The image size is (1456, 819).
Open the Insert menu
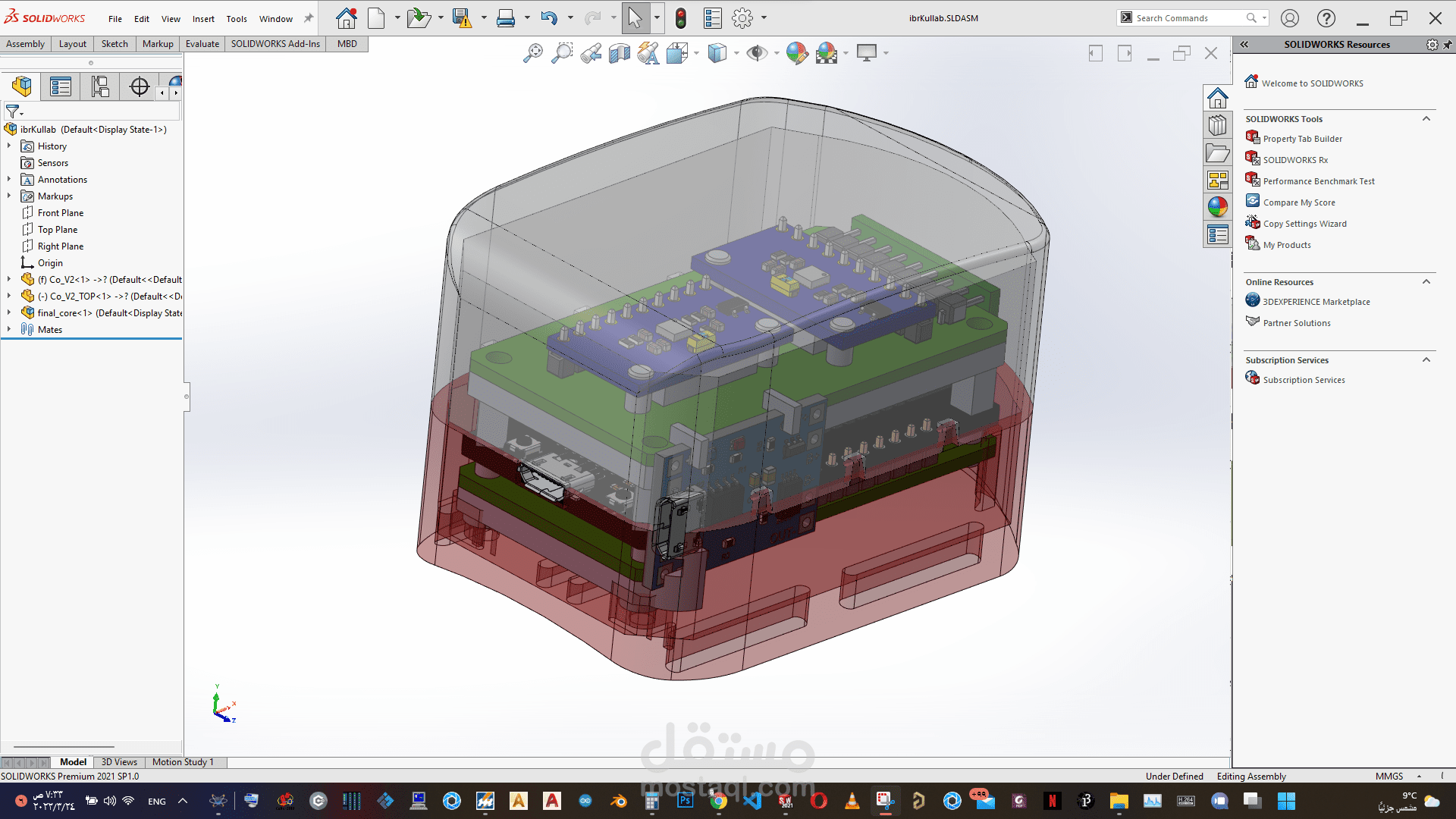[203, 19]
